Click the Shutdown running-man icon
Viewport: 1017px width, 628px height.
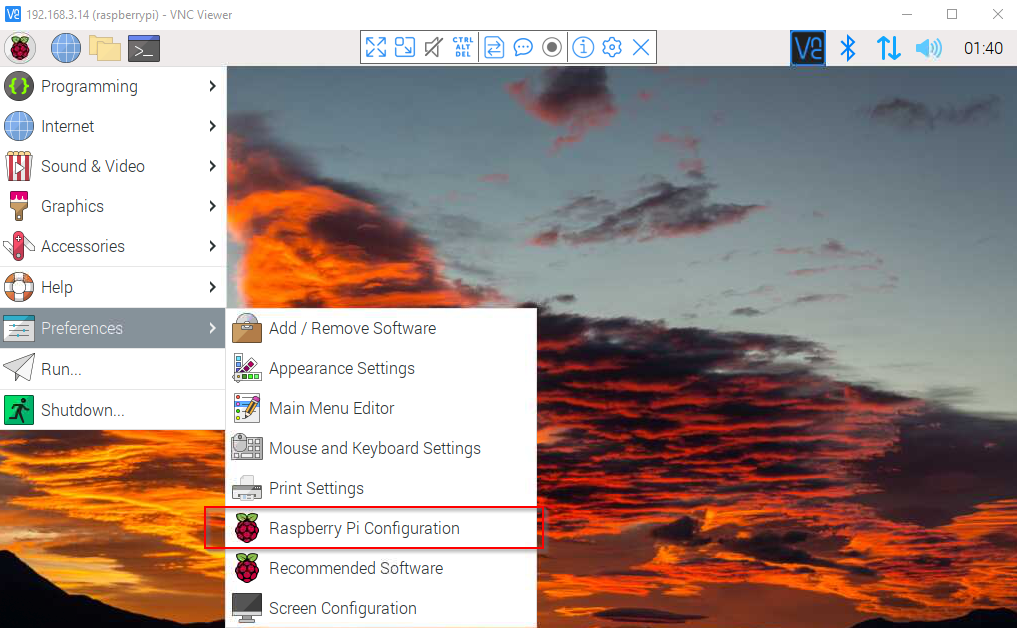19,410
